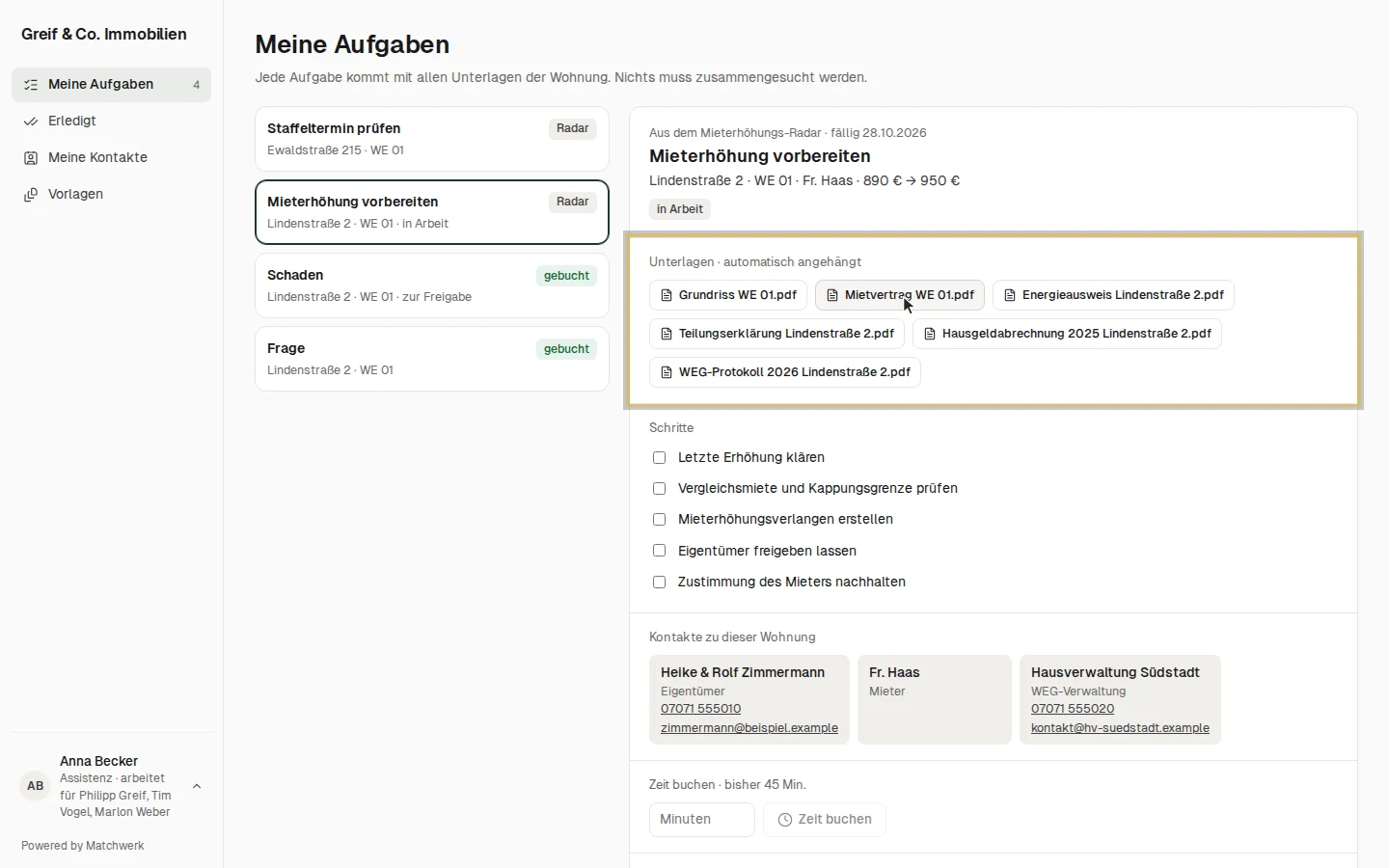Click the 'gebucht' badge on Frage
The height and width of the screenshot is (868, 1389).
coord(566,349)
